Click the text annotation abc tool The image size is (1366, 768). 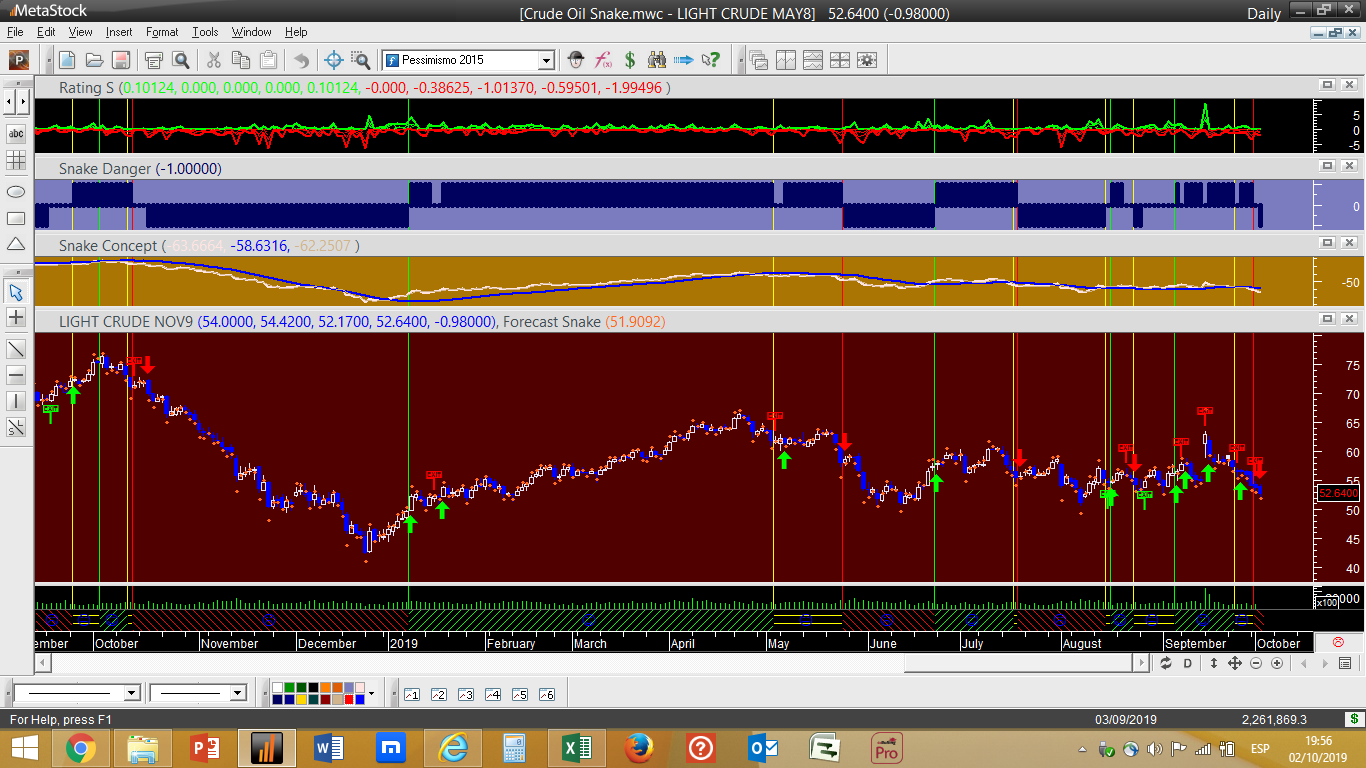click(x=16, y=133)
